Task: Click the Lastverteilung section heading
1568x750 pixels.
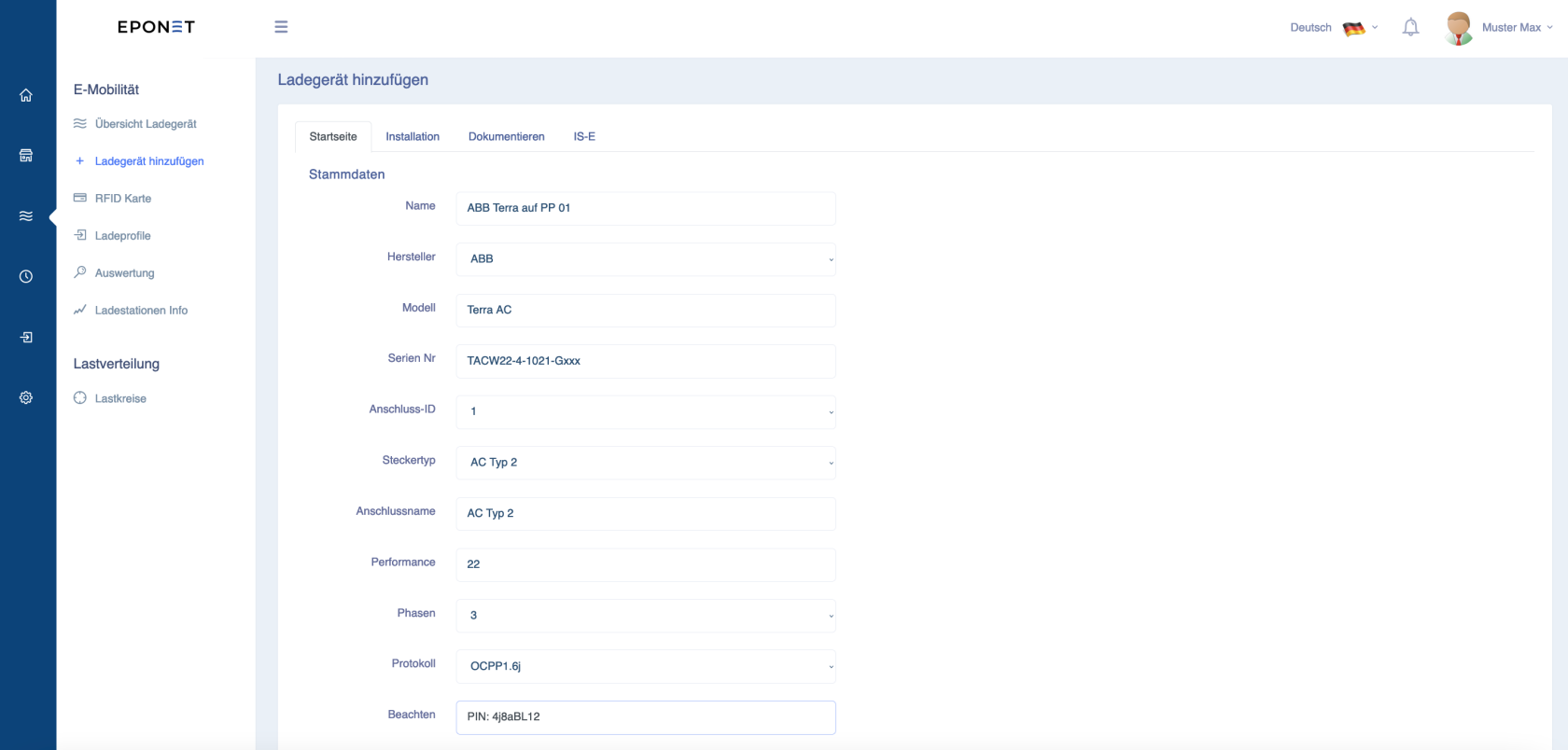Action: click(x=117, y=364)
